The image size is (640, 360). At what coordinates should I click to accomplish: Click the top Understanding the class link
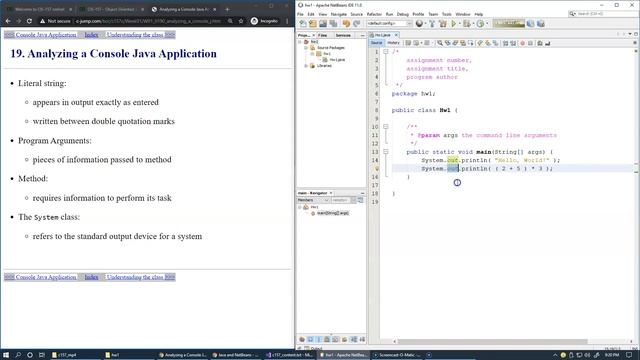[135, 35]
